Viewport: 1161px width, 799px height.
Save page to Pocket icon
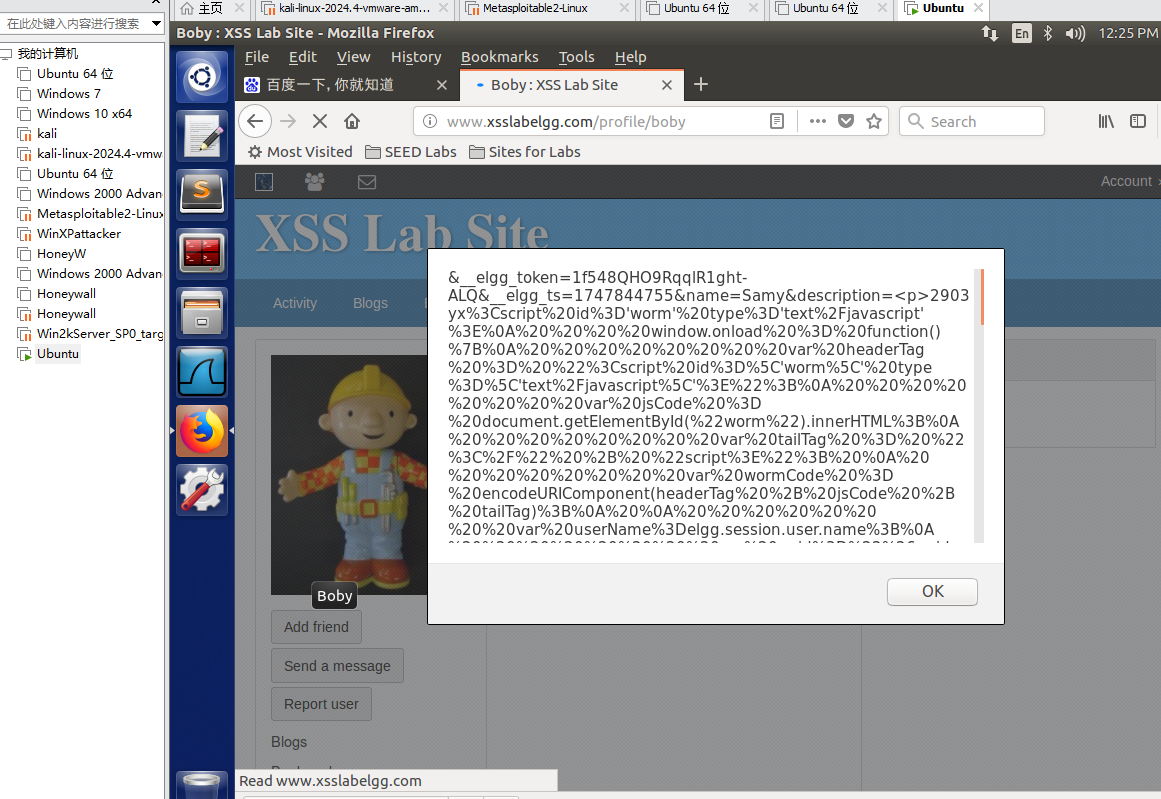tap(846, 121)
